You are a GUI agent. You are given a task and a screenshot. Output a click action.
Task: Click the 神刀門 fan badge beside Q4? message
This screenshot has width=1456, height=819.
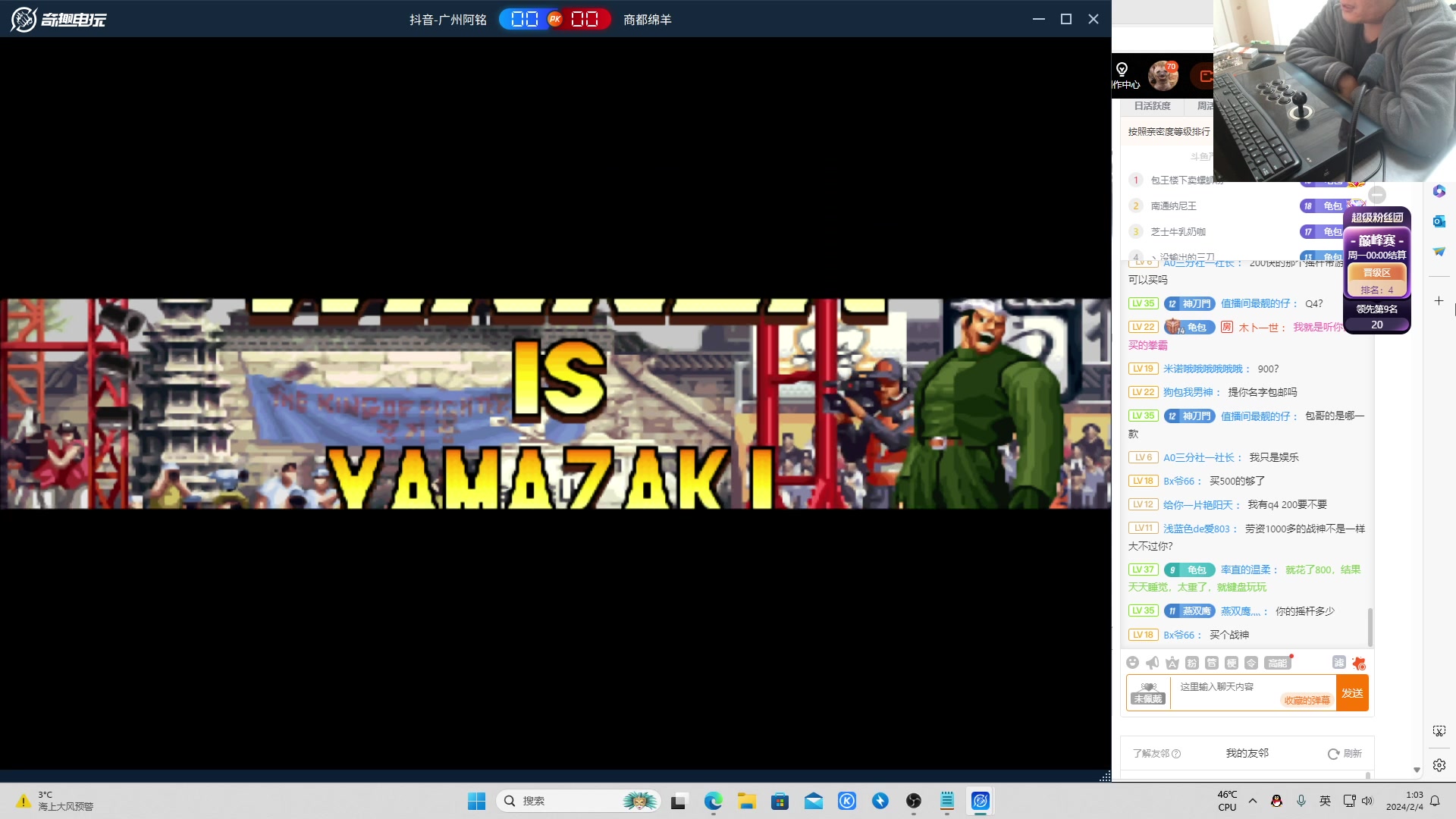(1189, 304)
